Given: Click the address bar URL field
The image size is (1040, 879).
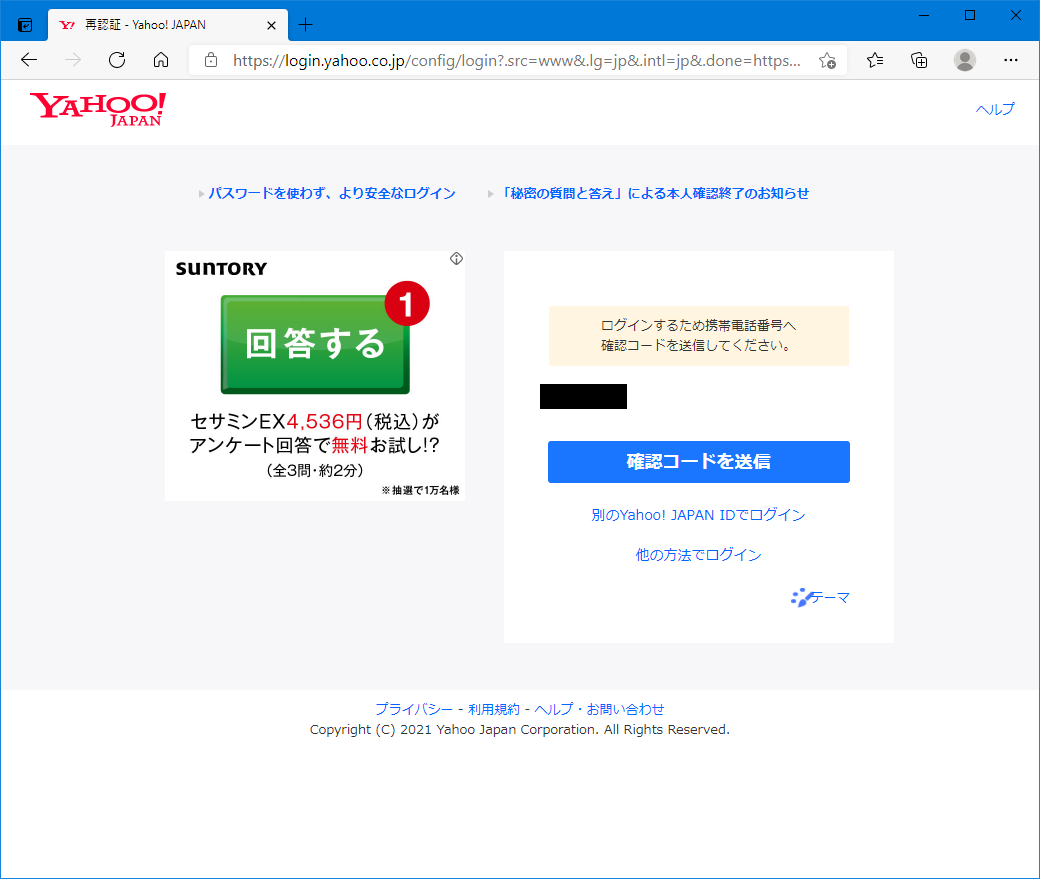Looking at the screenshot, I should [x=515, y=60].
